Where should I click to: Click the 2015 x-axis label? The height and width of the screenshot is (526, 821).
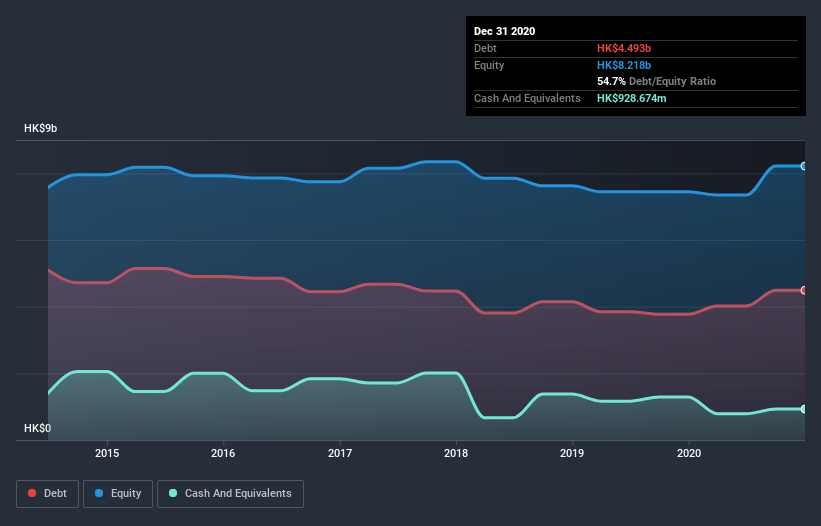(107, 453)
